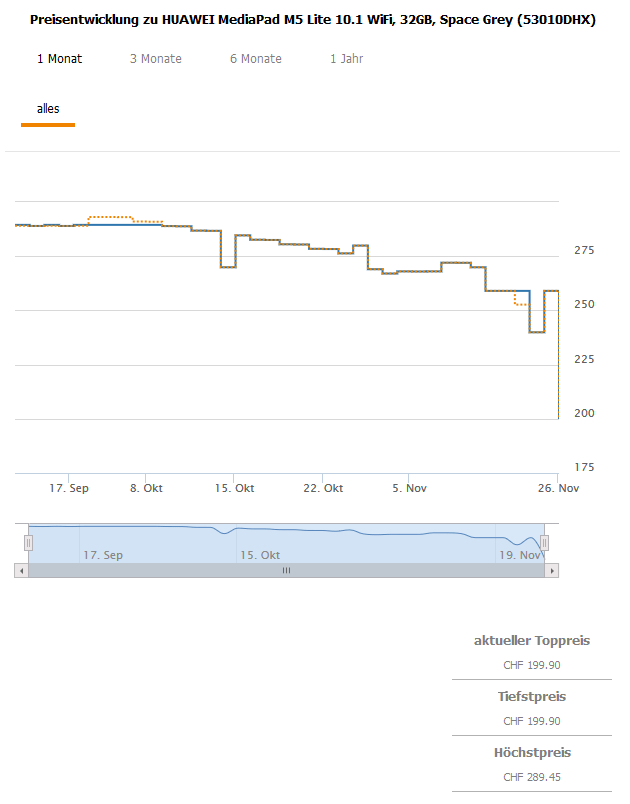
Task: Click the horizontal scrollbar thumb grip
Action: (x=286, y=570)
